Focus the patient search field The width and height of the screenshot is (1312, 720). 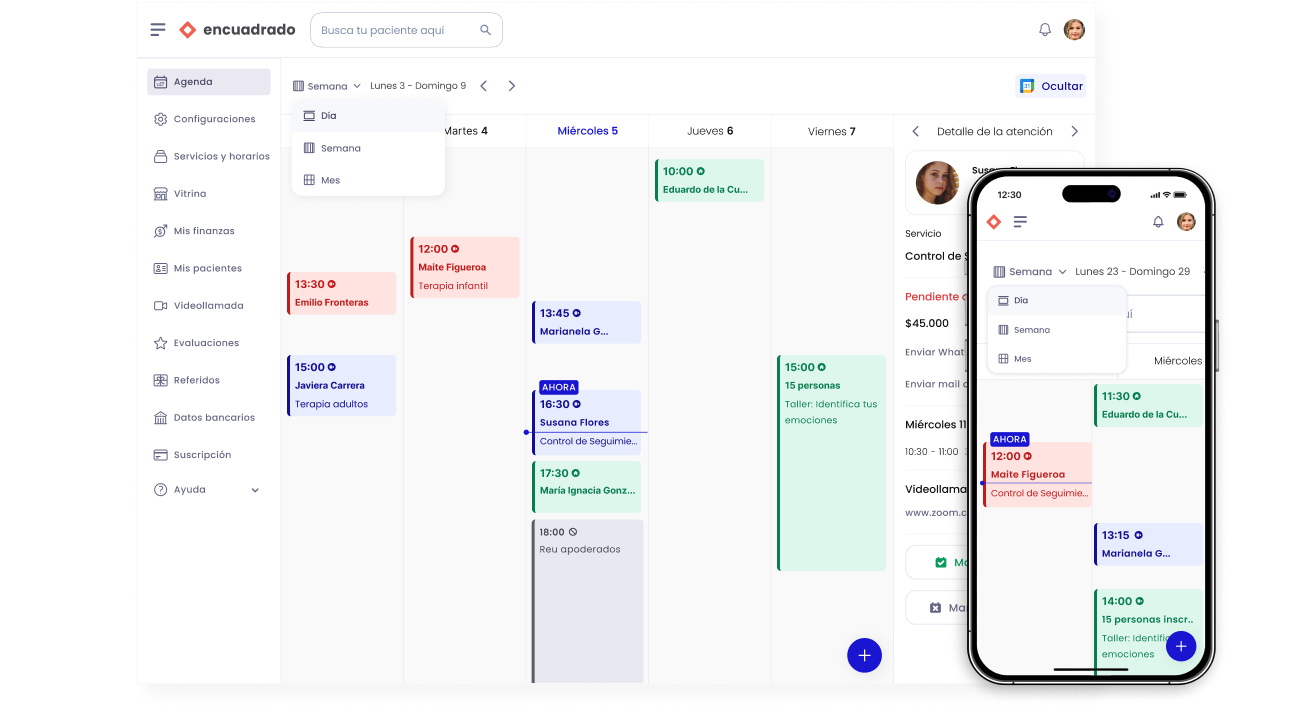point(406,30)
